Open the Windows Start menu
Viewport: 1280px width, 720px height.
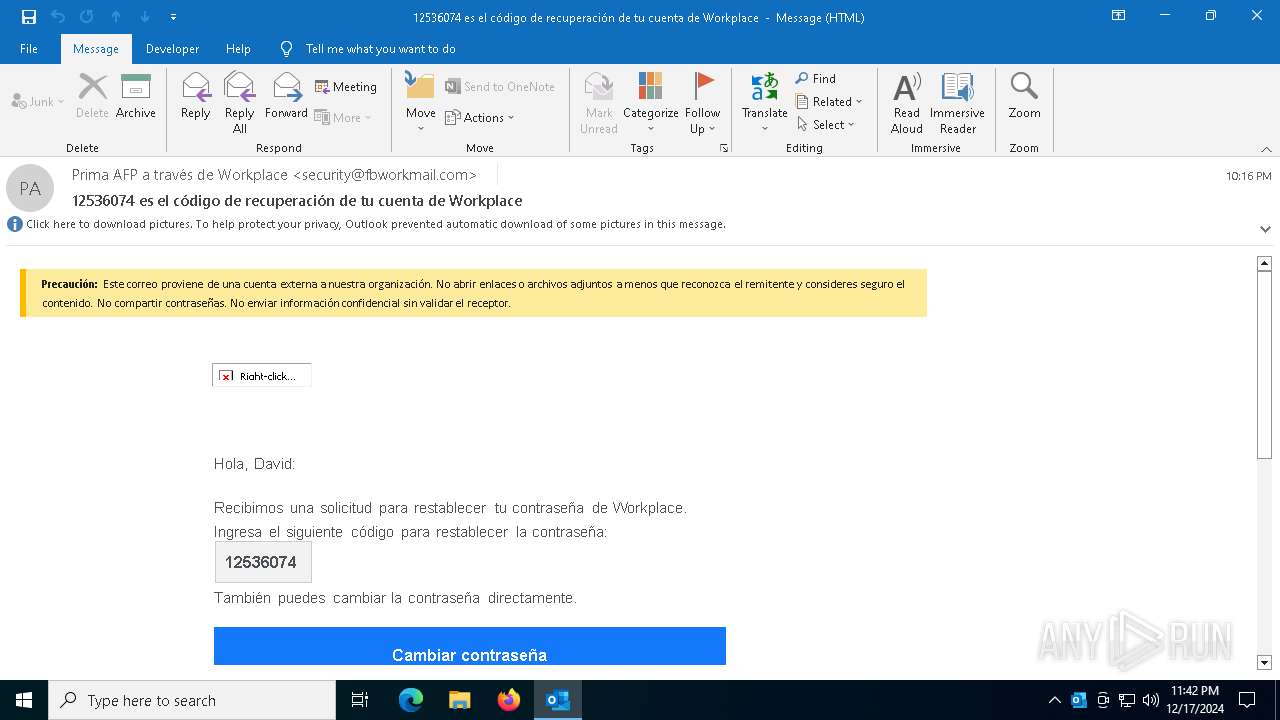point(24,700)
